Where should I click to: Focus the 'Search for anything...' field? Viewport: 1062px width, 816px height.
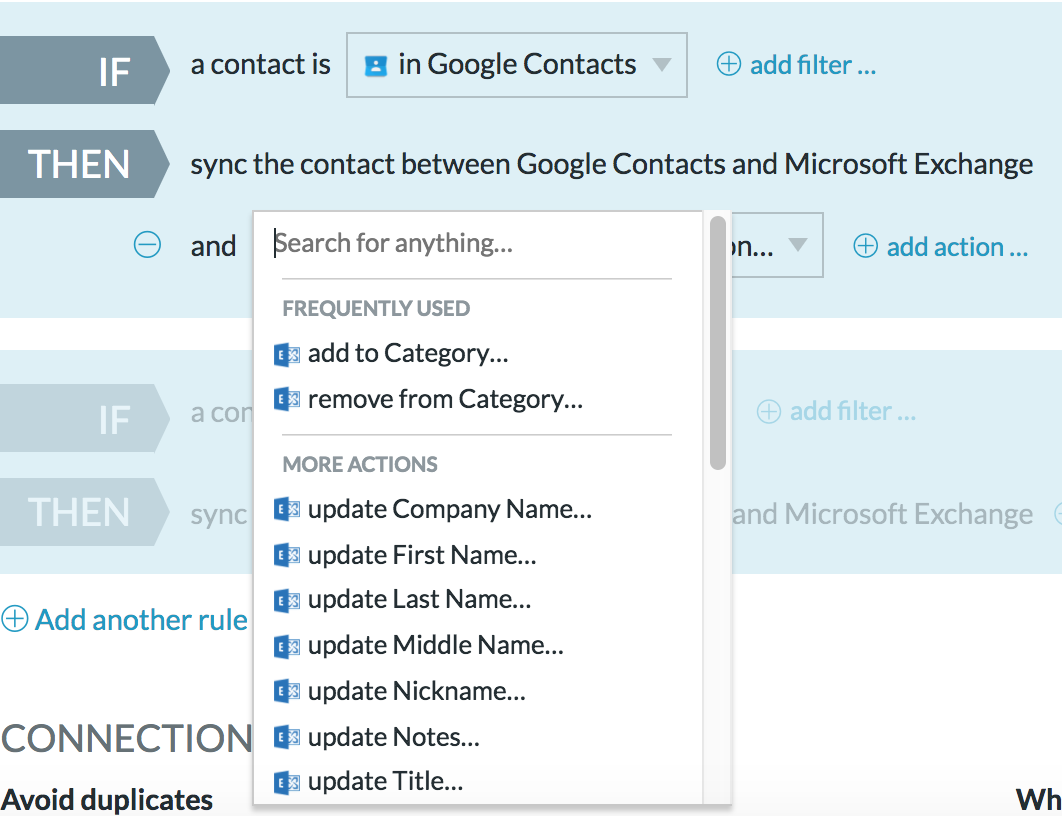pos(477,243)
